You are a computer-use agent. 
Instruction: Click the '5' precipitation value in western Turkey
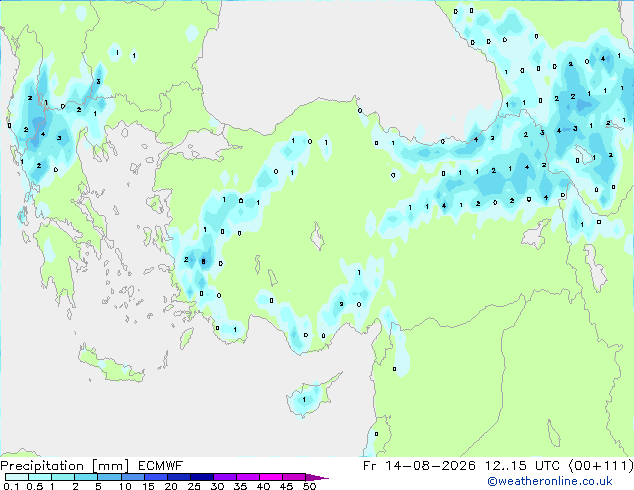click(x=203, y=262)
